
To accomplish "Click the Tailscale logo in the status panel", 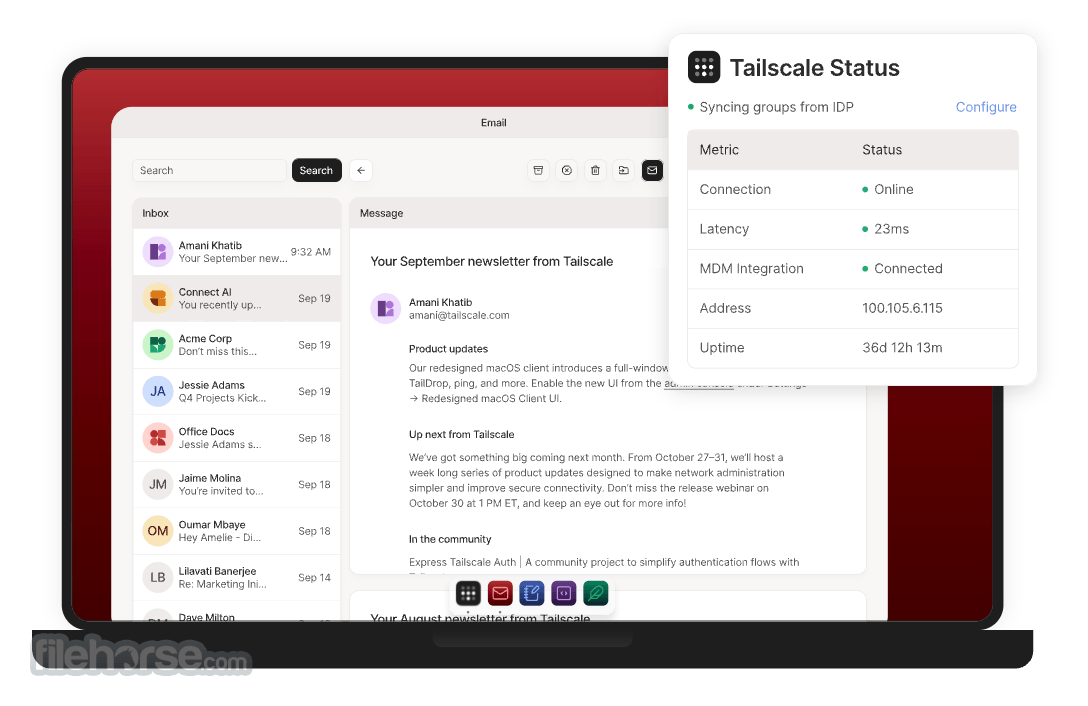I will [704, 67].
